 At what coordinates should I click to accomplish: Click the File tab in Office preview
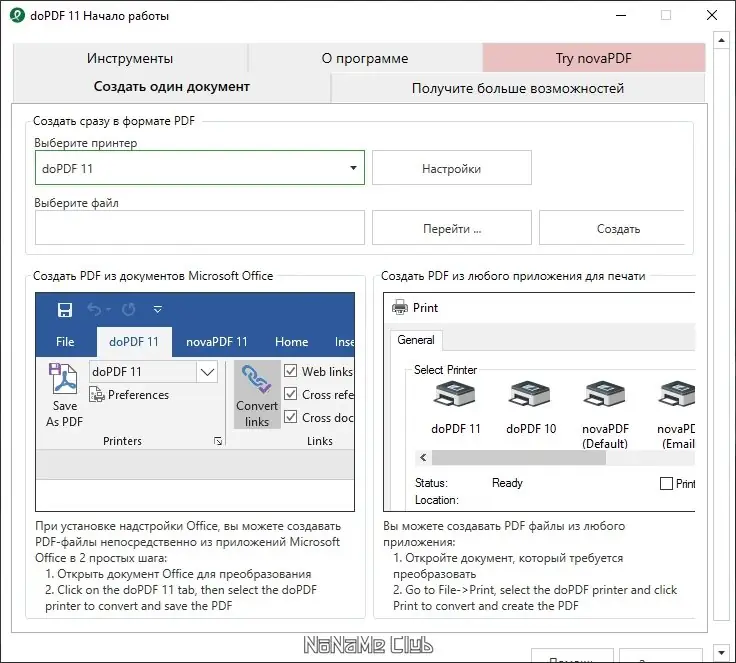point(65,342)
